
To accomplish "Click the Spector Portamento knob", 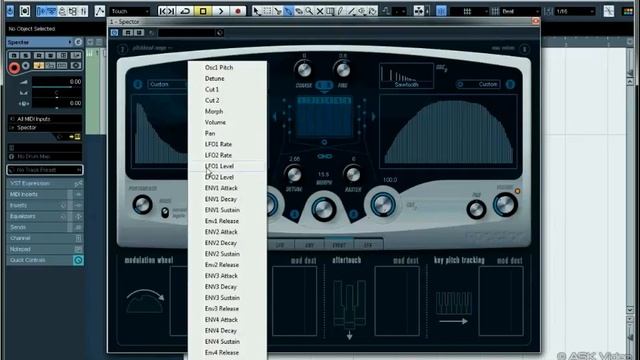I will click(x=142, y=204).
